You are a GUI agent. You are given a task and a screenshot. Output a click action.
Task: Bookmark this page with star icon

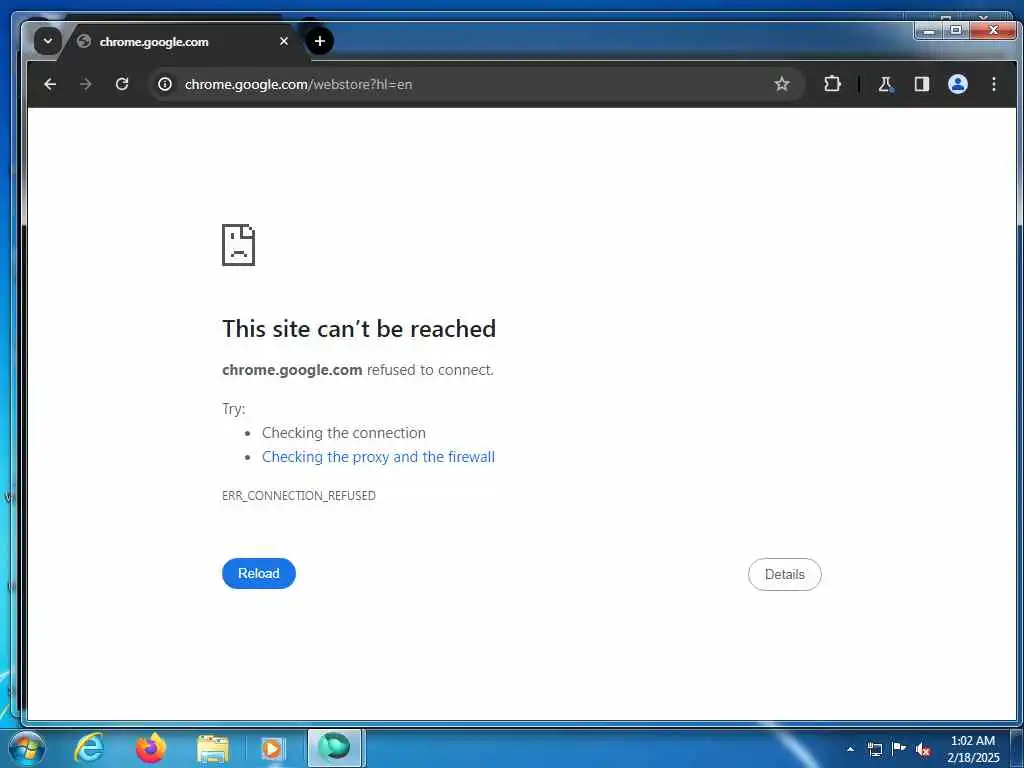tap(782, 84)
